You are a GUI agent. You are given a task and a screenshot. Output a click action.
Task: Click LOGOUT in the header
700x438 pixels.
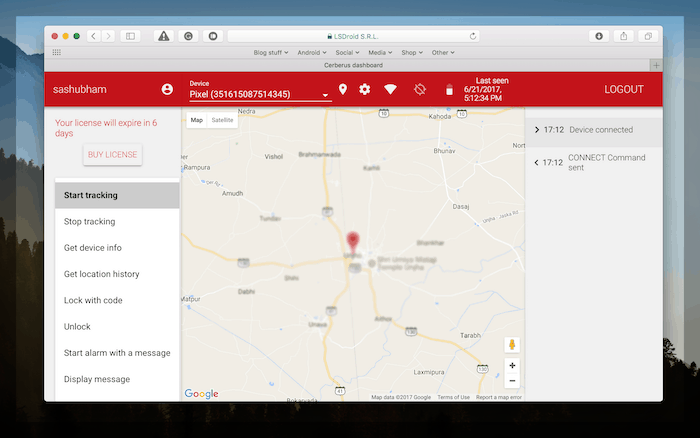pos(624,89)
